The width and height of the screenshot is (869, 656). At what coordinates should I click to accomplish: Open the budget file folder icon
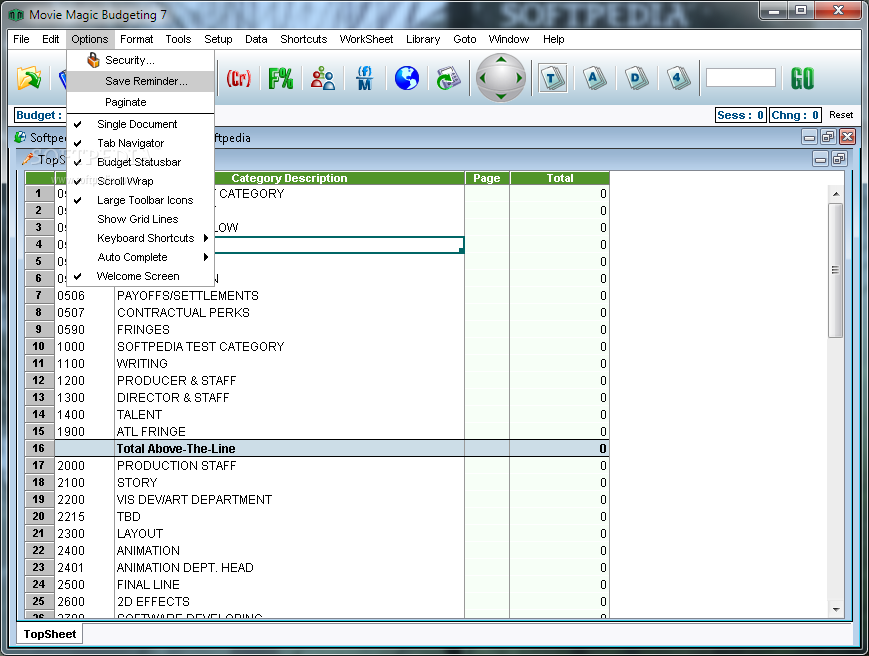[x=29, y=78]
